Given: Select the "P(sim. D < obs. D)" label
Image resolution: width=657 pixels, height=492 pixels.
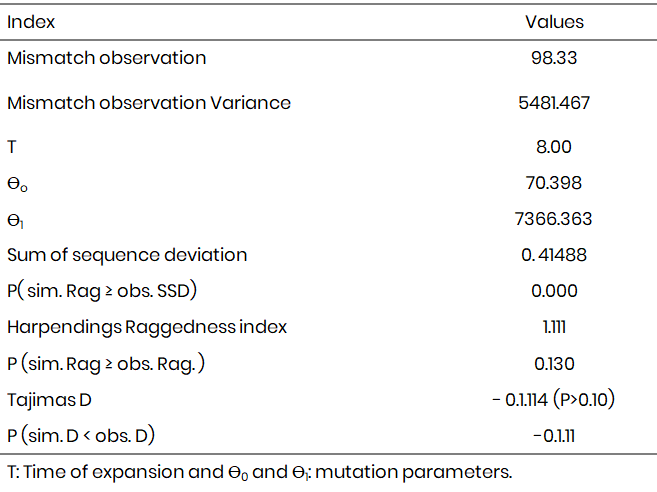Looking at the screenshot, I should (x=81, y=435).
